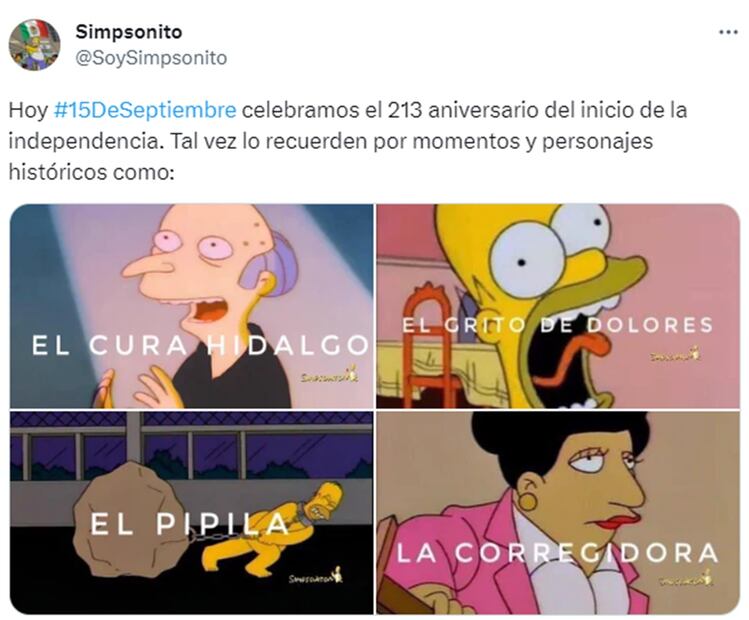Open the bald Mr. Burns priest picture
The width and height of the screenshot is (749, 620).
pos(192,306)
